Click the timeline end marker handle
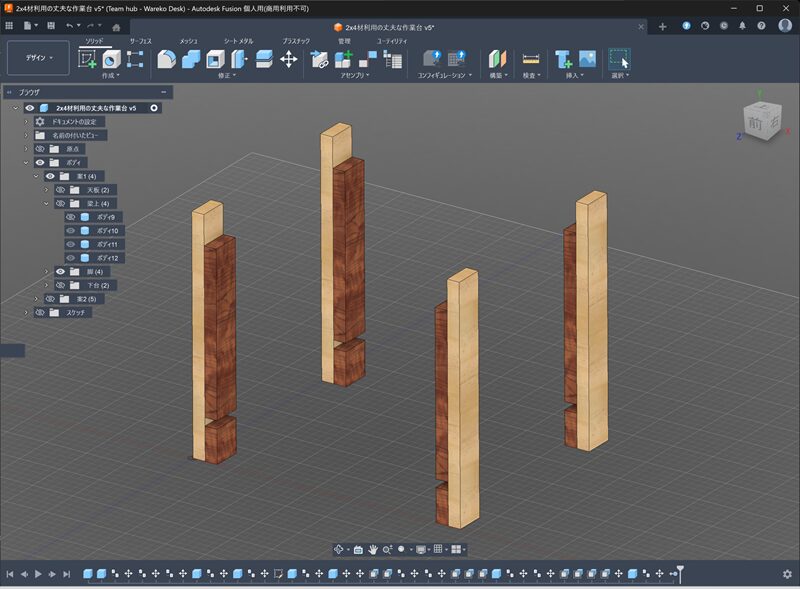Image resolution: width=800 pixels, height=589 pixels. (x=680, y=571)
